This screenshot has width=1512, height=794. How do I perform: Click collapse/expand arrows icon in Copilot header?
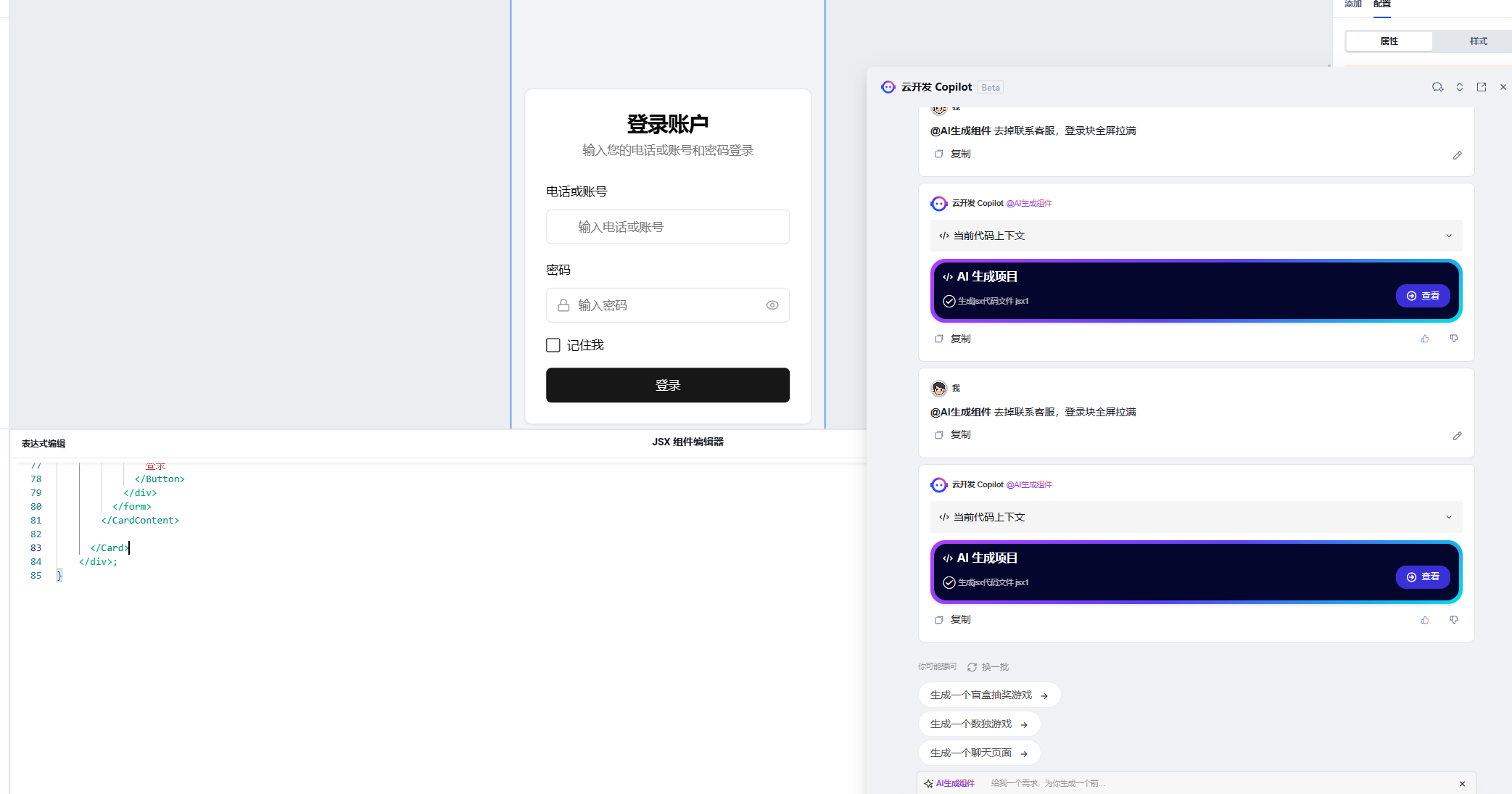coord(1460,87)
